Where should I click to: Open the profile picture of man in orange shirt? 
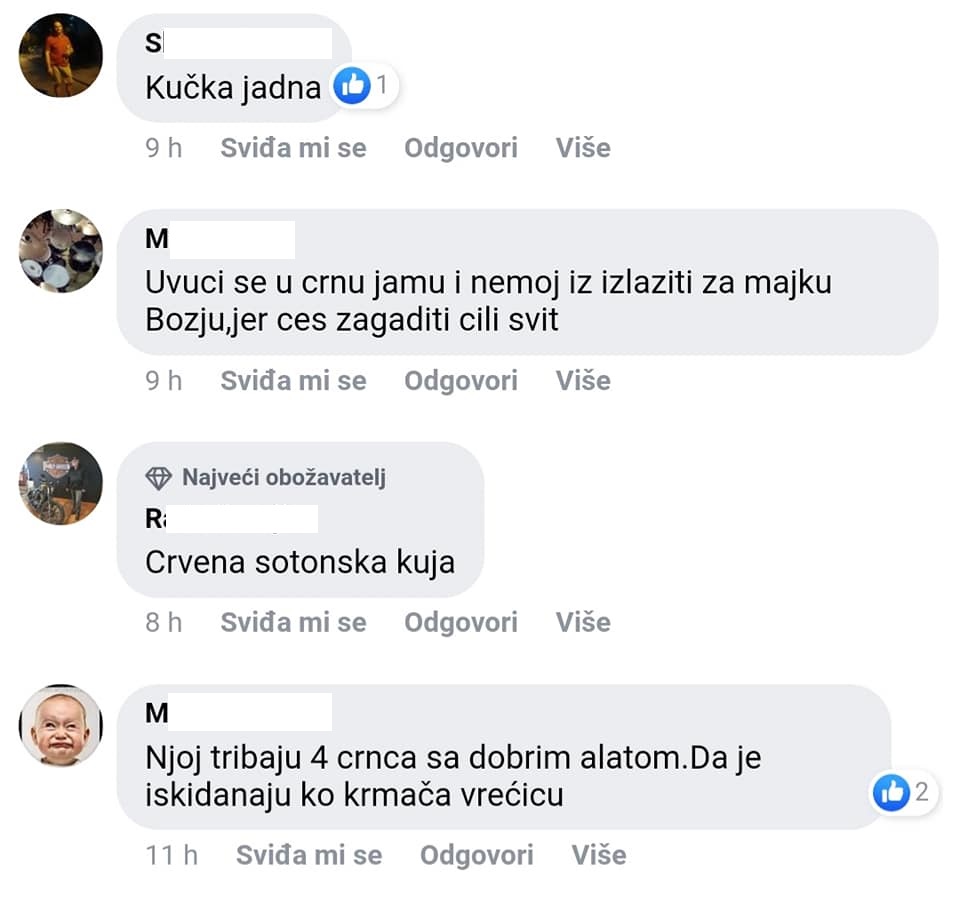[61, 55]
